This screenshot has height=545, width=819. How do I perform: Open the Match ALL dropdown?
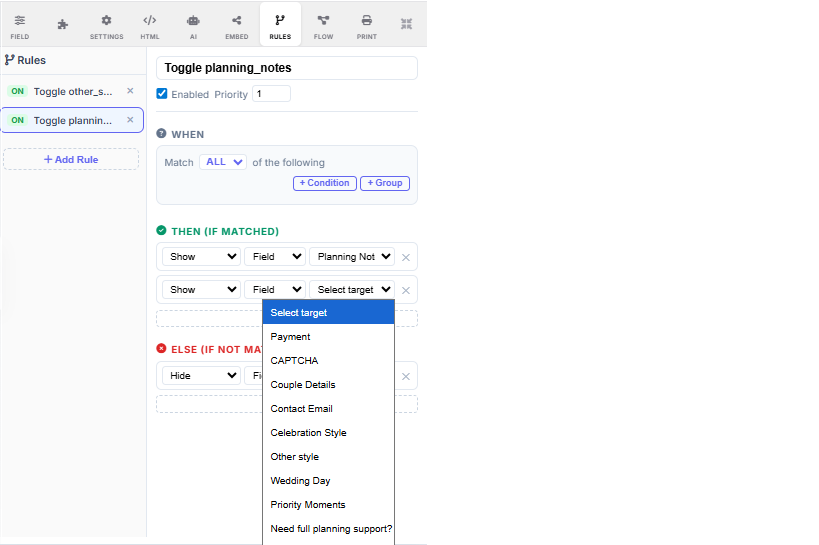(223, 162)
